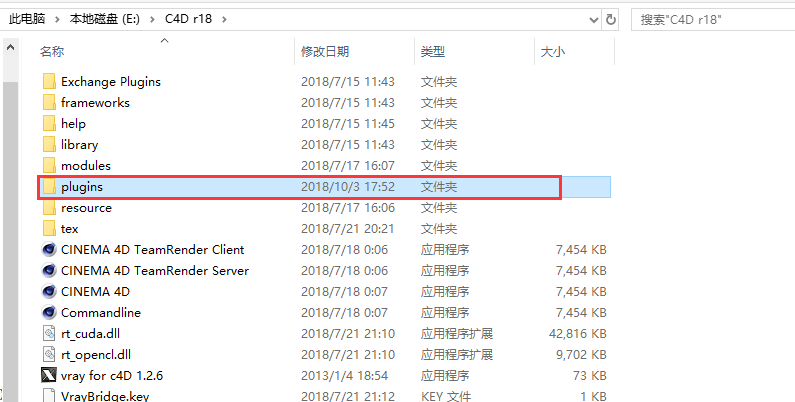This screenshot has height=402, width=795.
Task: Expand the chevron after 本地磁盘 (E:)
Action: (152, 19)
